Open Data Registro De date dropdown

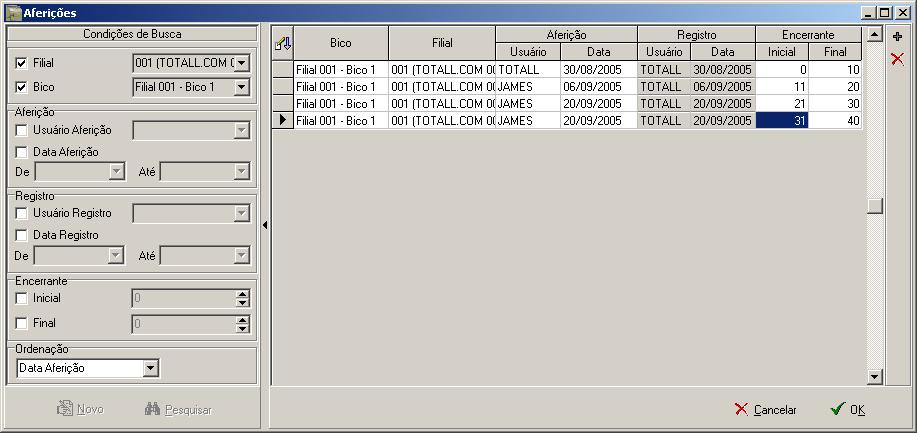116,255
